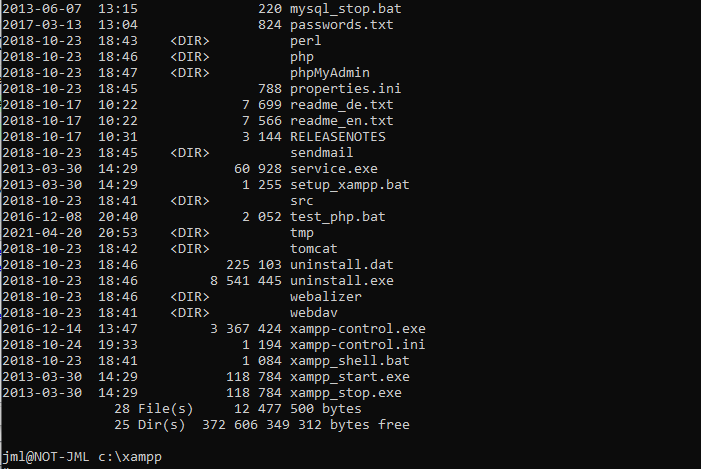Screen dimensions: 701x469
Task: Click the properties.ini filename
Action: pyautogui.click(x=346, y=89)
